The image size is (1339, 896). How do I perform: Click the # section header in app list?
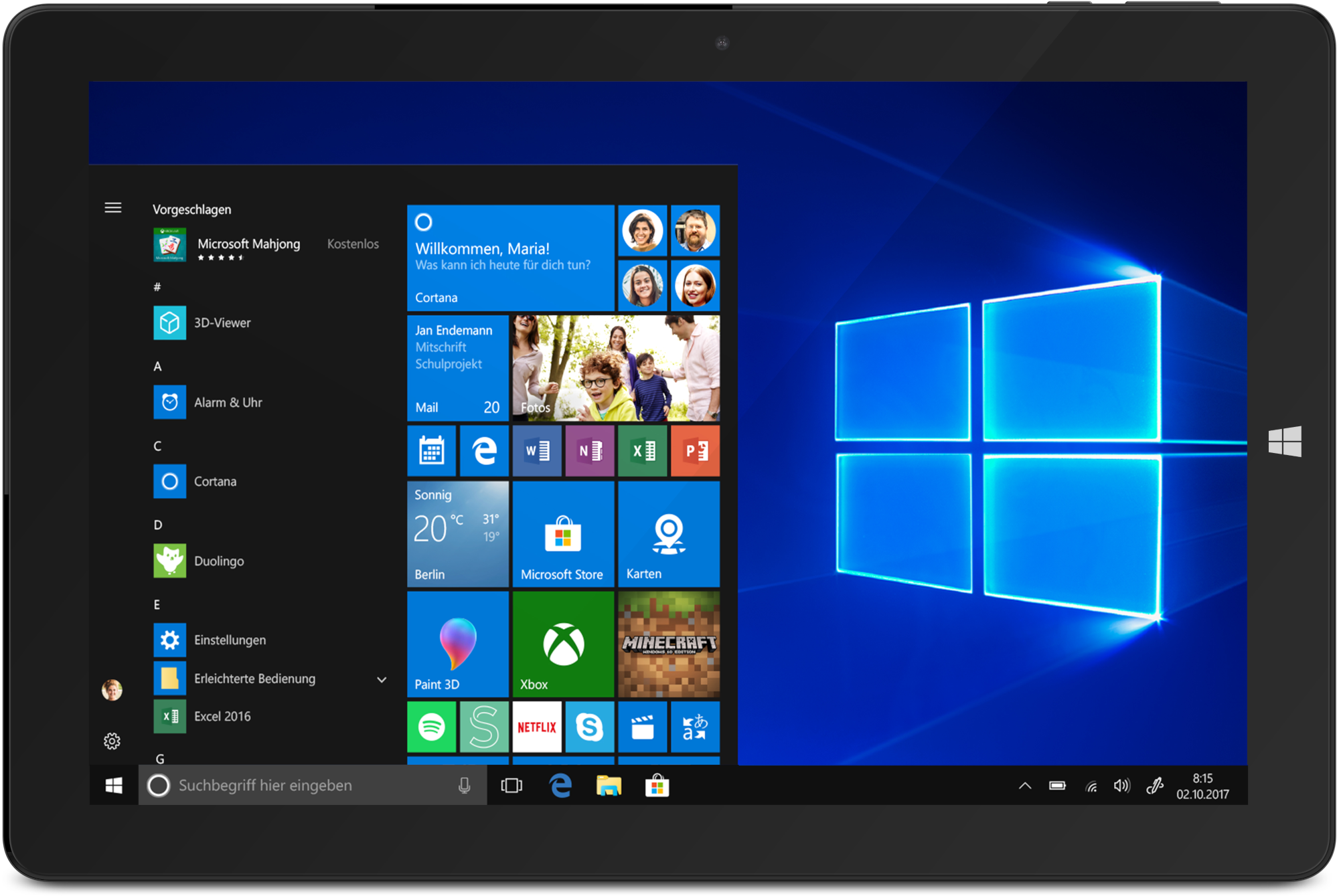[x=157, y=287]
